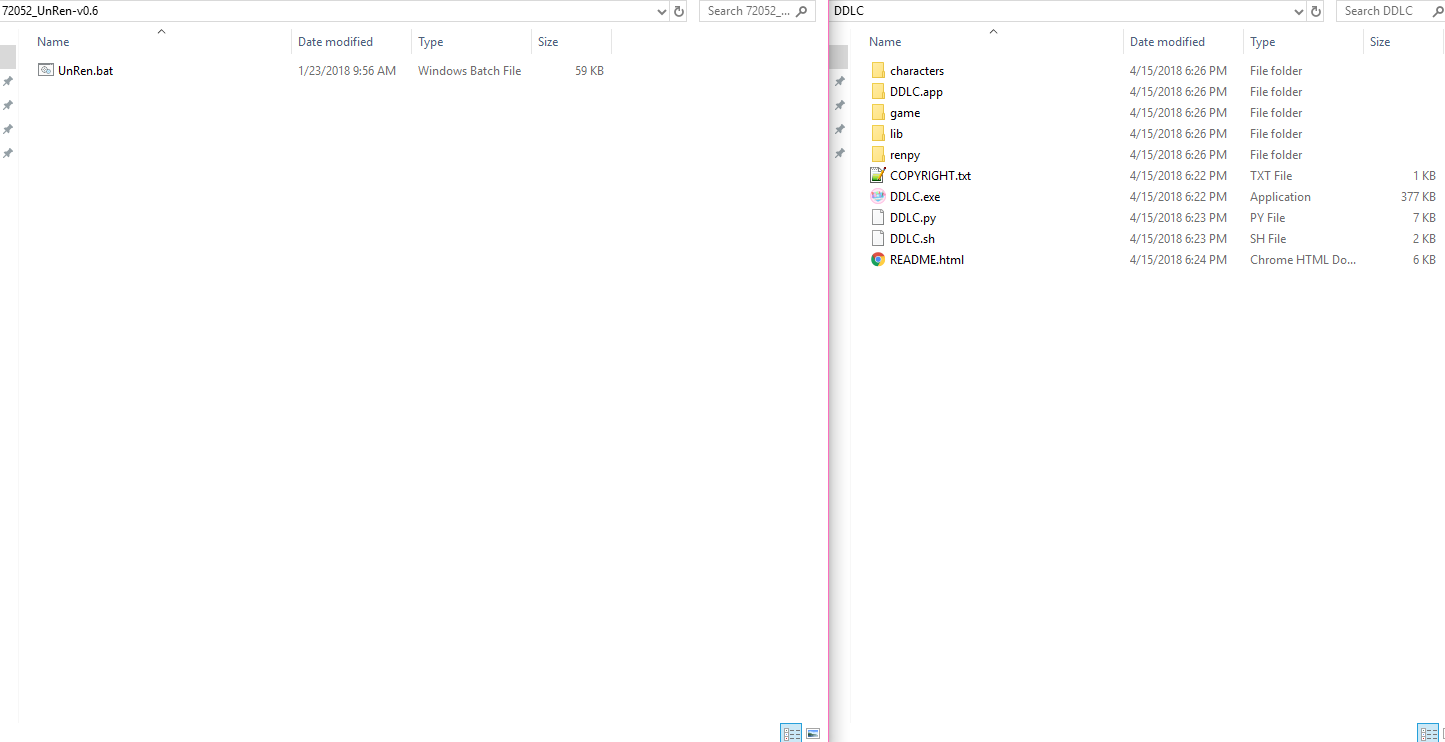Focus the Search DDLC search box
The image size is (1445, 742).
pyautogui.click(x=1389, y=11)
